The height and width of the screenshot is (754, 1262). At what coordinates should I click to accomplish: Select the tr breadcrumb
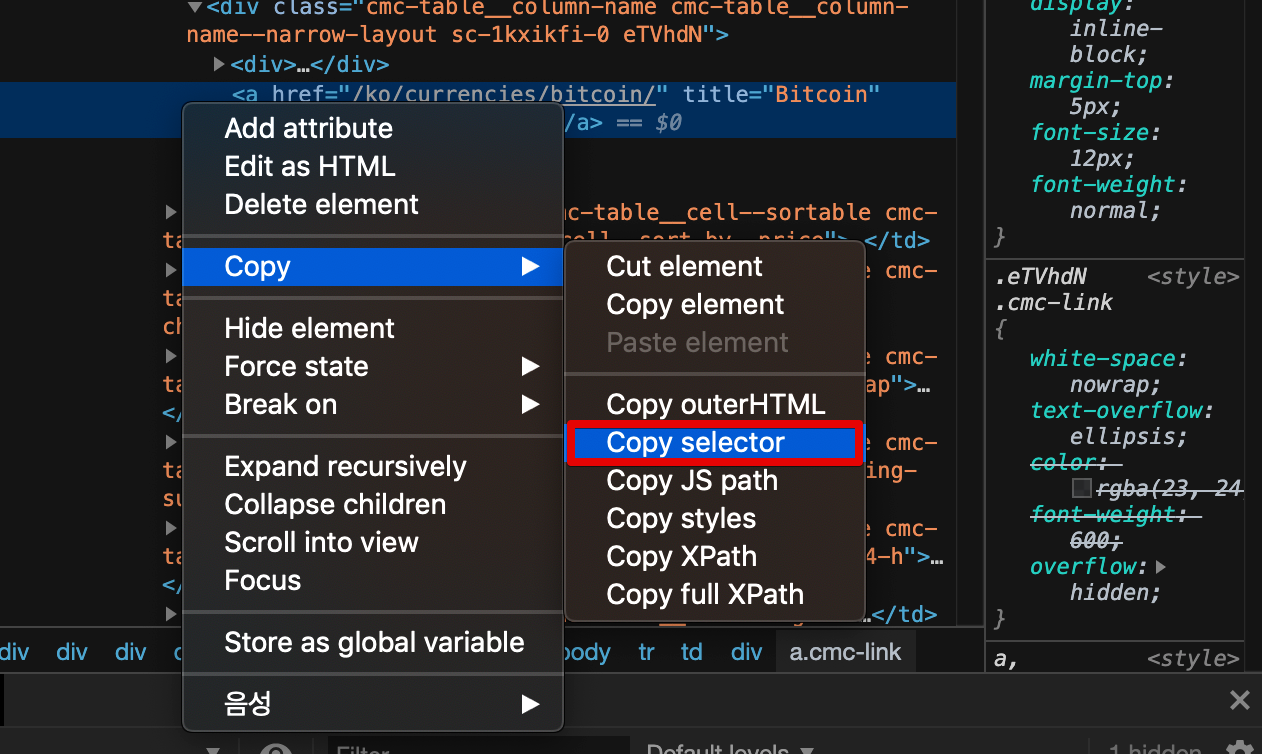647,652
